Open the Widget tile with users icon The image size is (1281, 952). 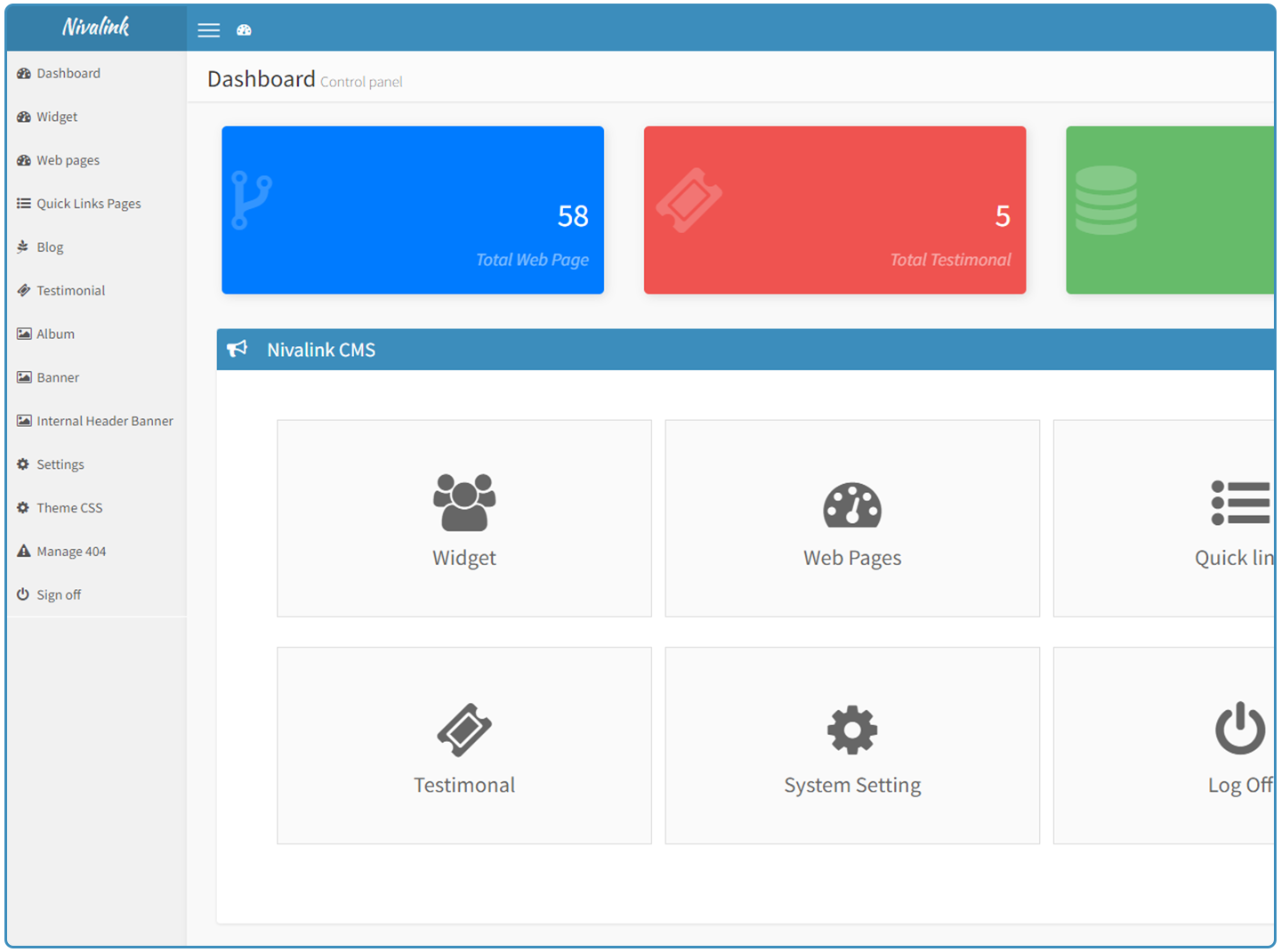(x=463, y=518)
